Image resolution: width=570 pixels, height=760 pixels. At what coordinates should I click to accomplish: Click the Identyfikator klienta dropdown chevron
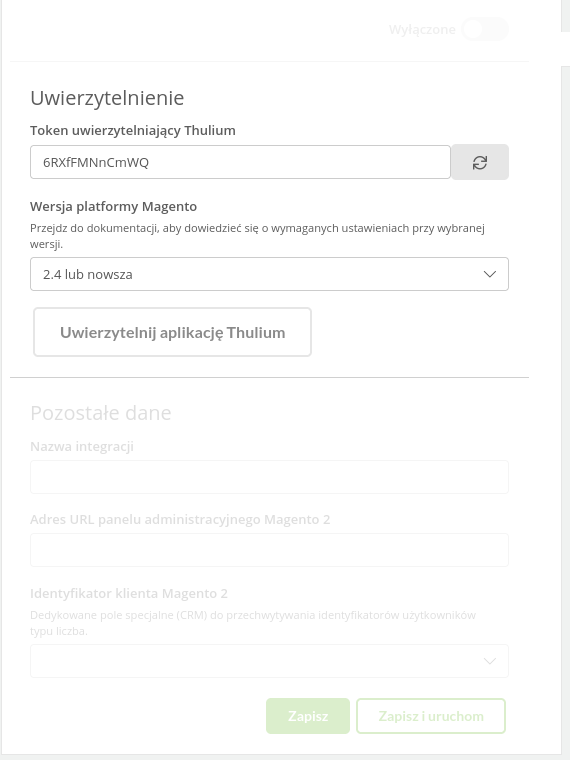490,661
